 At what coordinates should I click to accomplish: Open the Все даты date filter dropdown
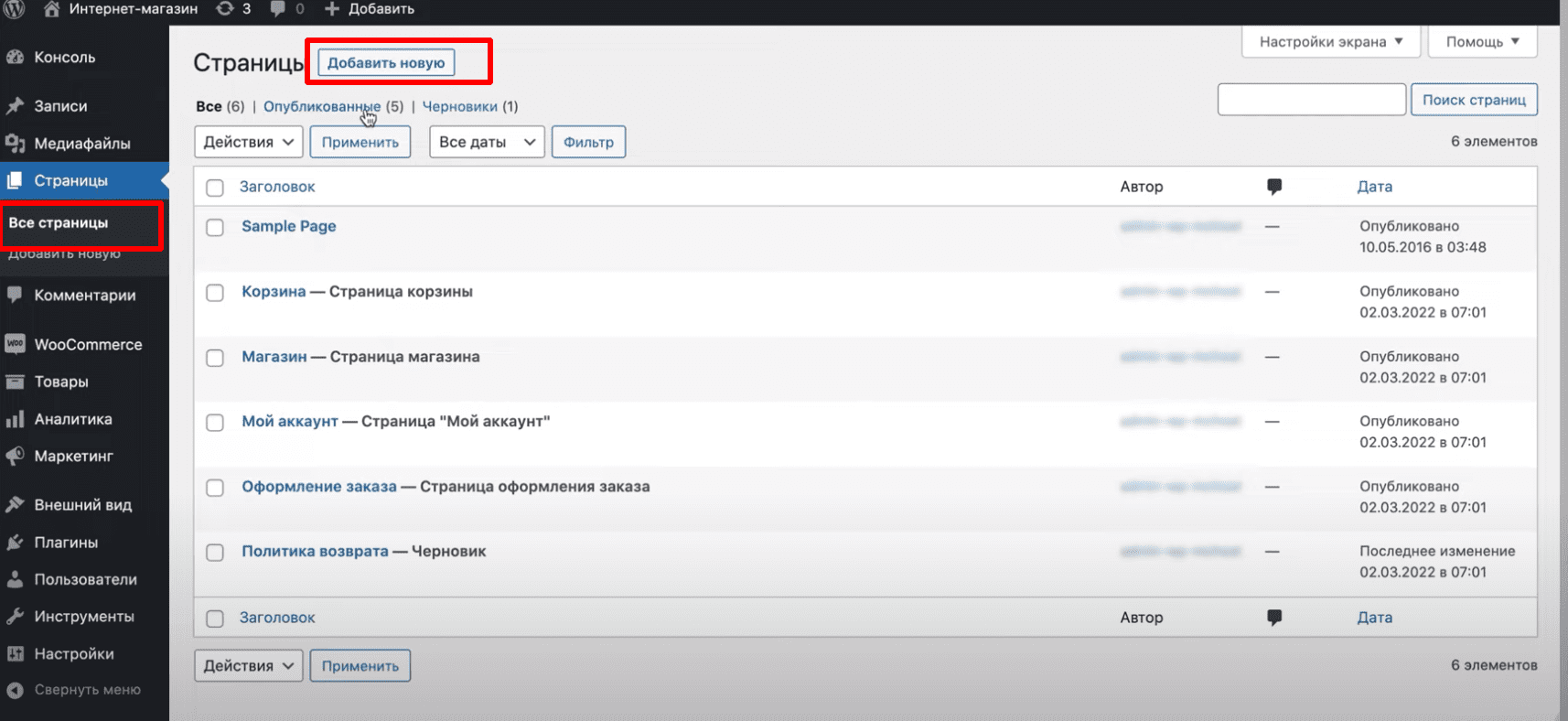point(488,142)
